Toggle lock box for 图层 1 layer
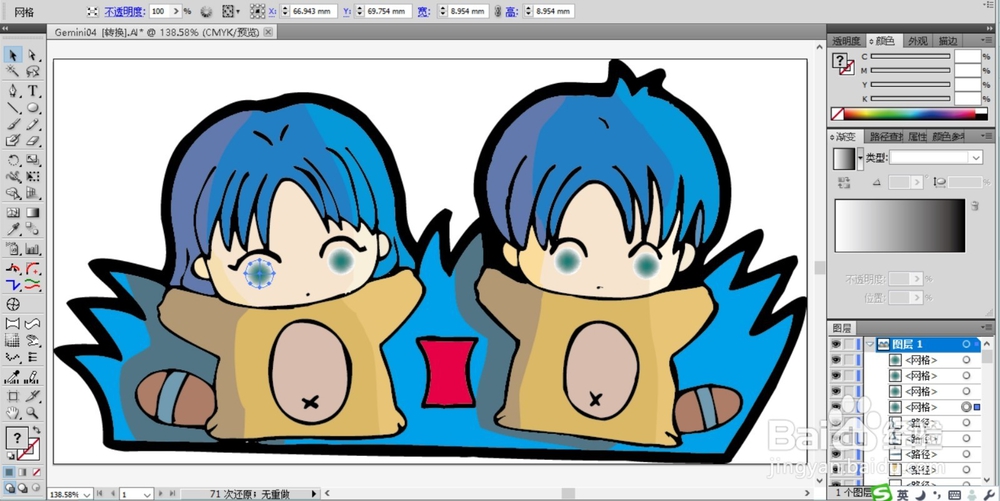 click(x=849, y=344)
